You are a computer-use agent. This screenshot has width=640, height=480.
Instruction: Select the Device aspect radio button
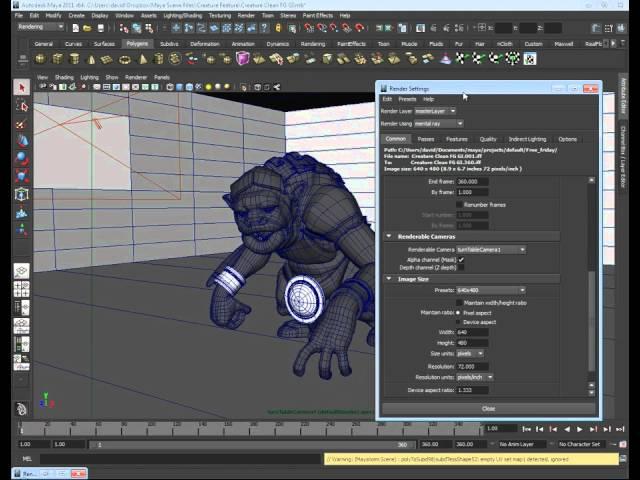click(458, 322)
